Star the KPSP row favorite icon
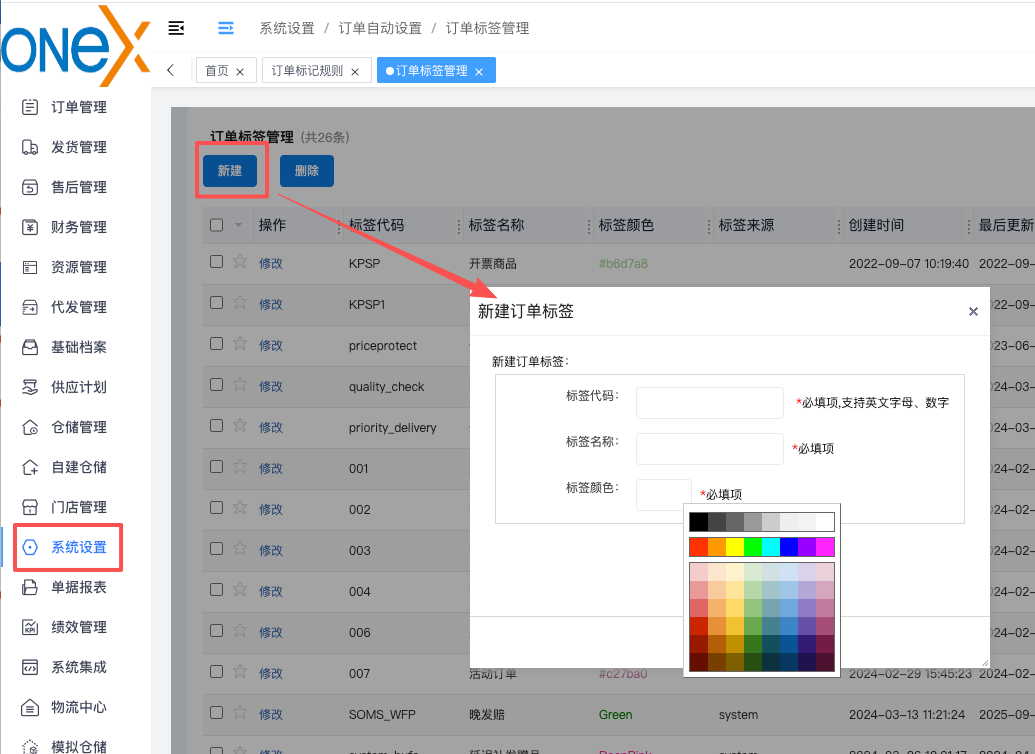Viewport: 1035px width, 754px height. tap(240, 262)
